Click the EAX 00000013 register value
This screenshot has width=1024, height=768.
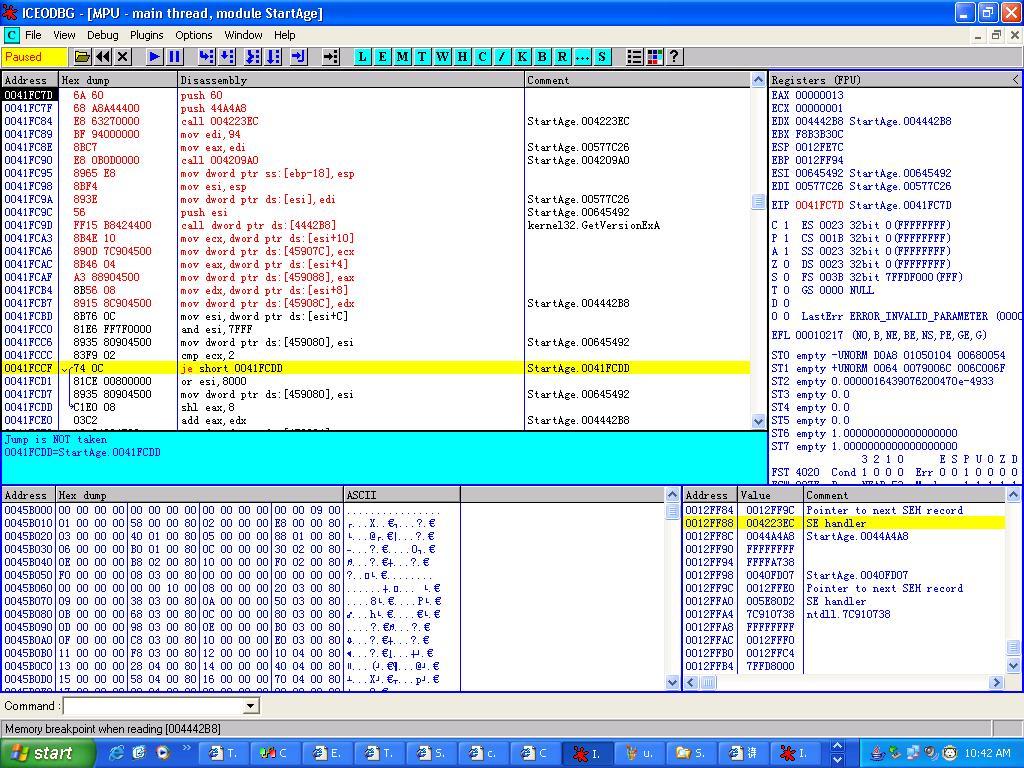(819, 95)
